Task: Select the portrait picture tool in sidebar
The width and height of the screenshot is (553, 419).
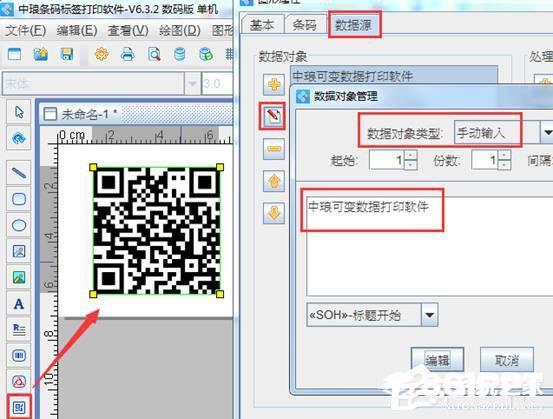Action: 19,251
